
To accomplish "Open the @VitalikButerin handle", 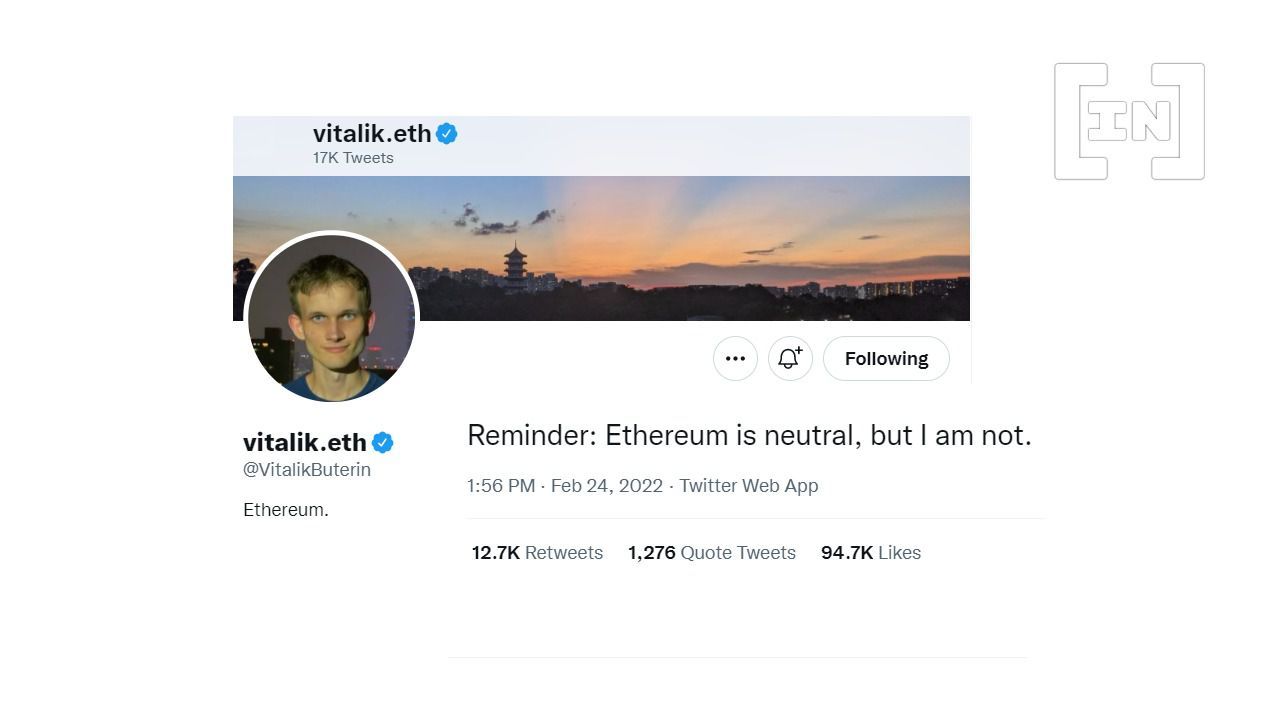I will 306,469.
